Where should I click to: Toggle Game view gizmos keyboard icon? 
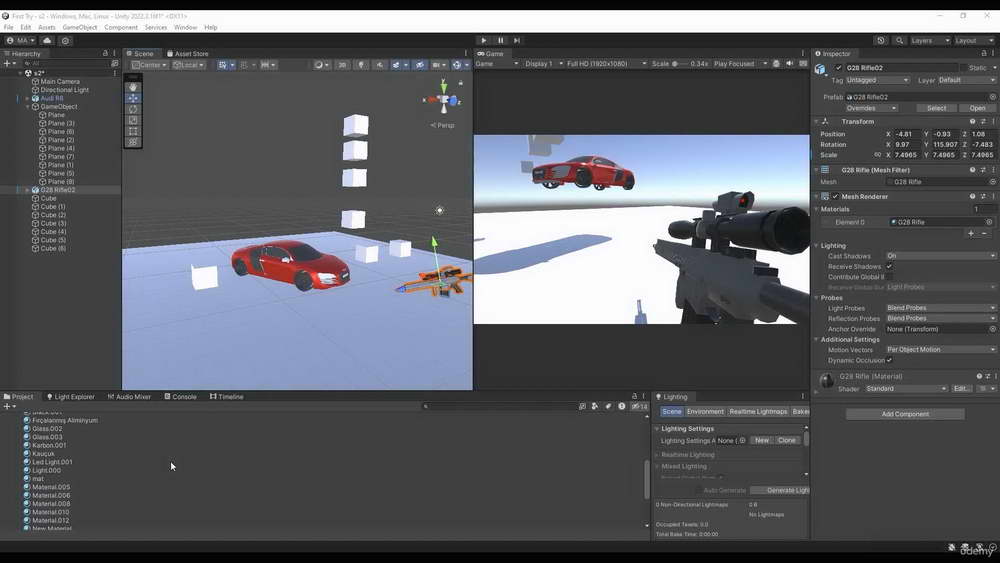pos(803,64)
